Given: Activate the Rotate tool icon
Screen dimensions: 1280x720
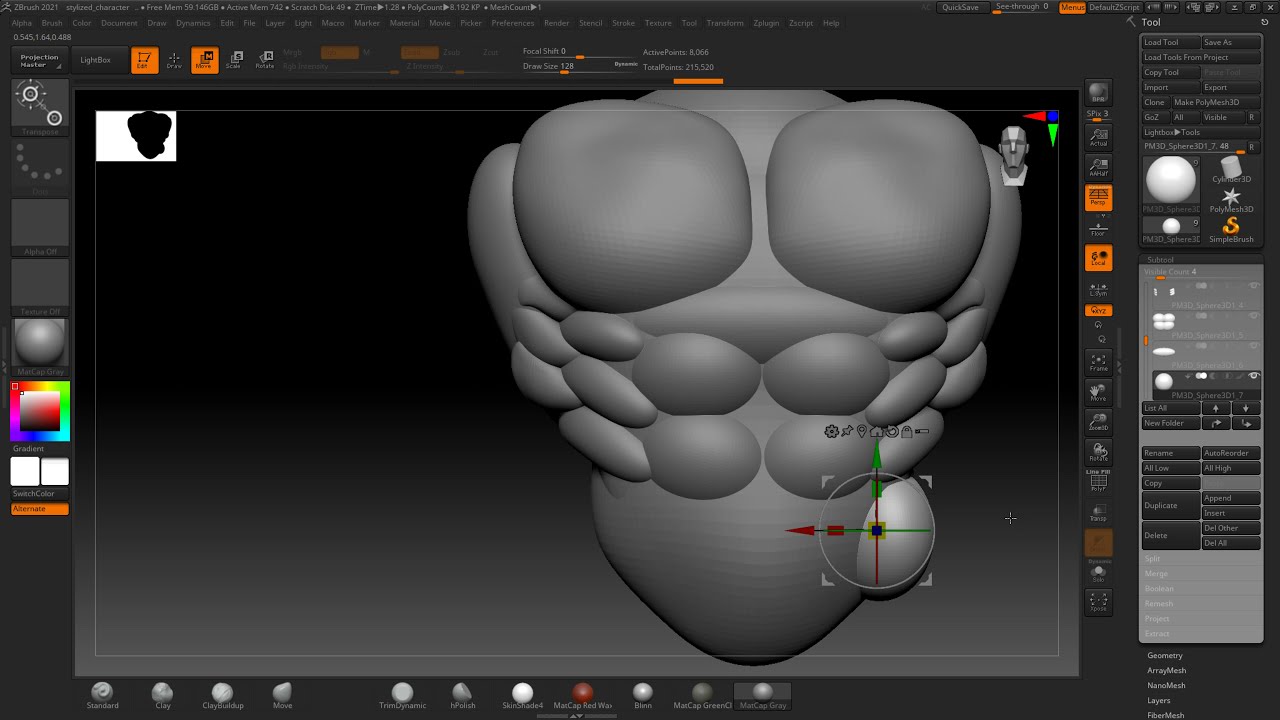Looking at the screenshot, I should 264,60.
